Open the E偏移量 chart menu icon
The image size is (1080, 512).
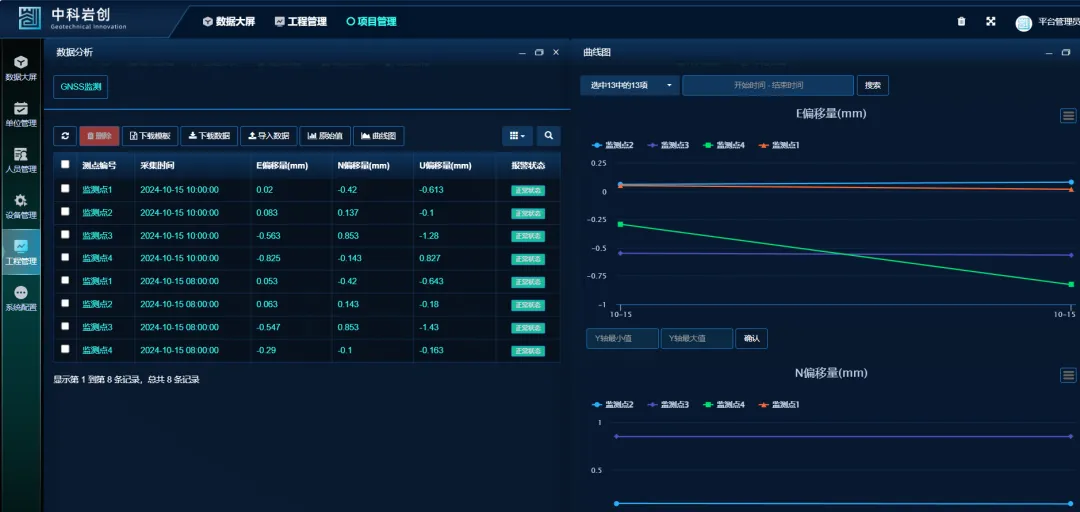coord(1068,116)
